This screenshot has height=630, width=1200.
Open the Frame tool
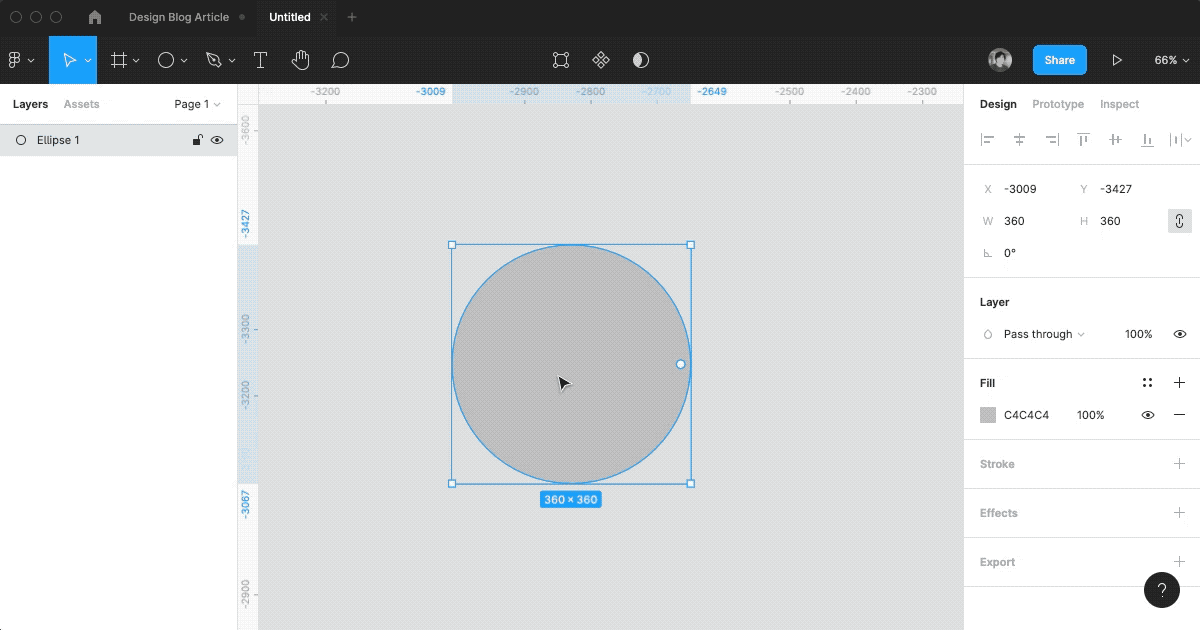118,60
